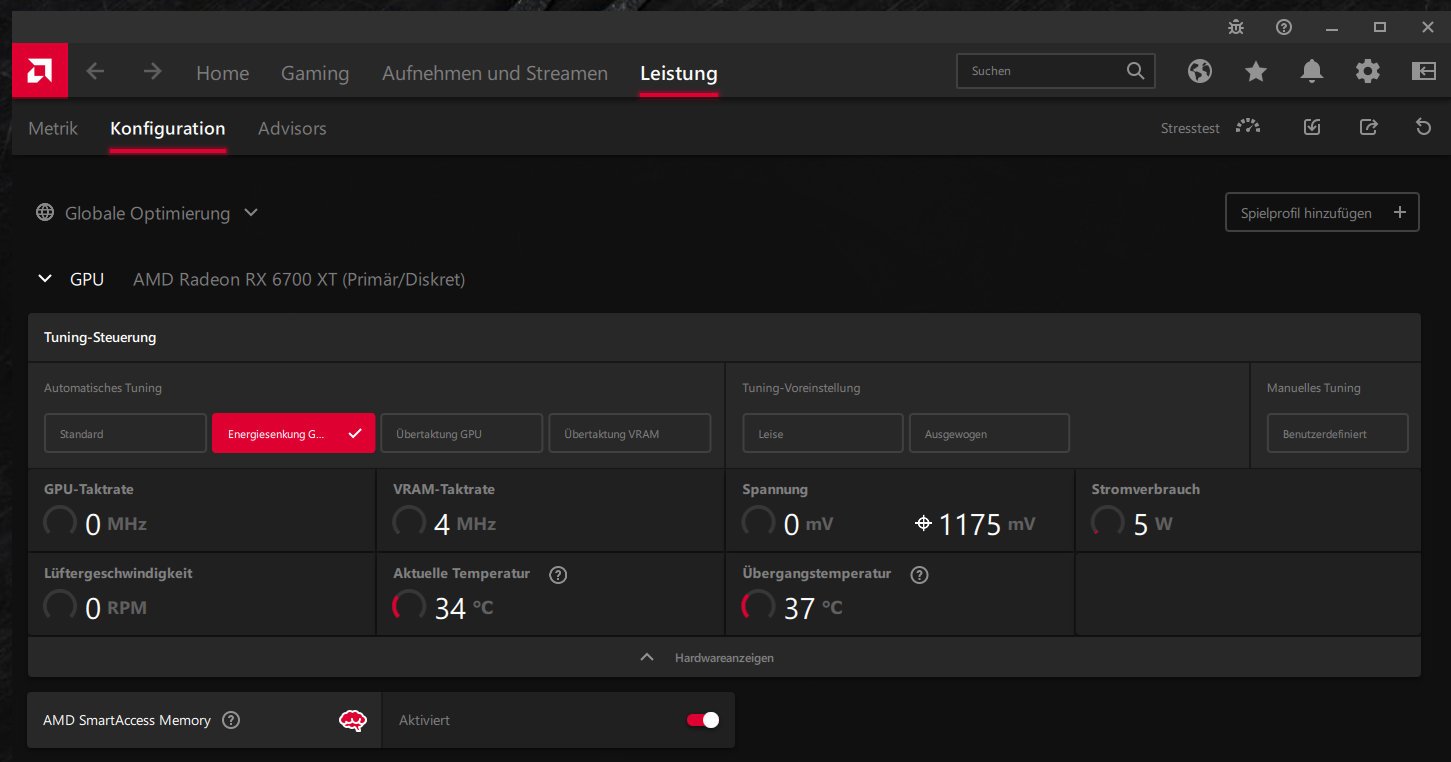Click the import profile icon
Screen dimensions: 1451x762
(x=1312, y=127)
